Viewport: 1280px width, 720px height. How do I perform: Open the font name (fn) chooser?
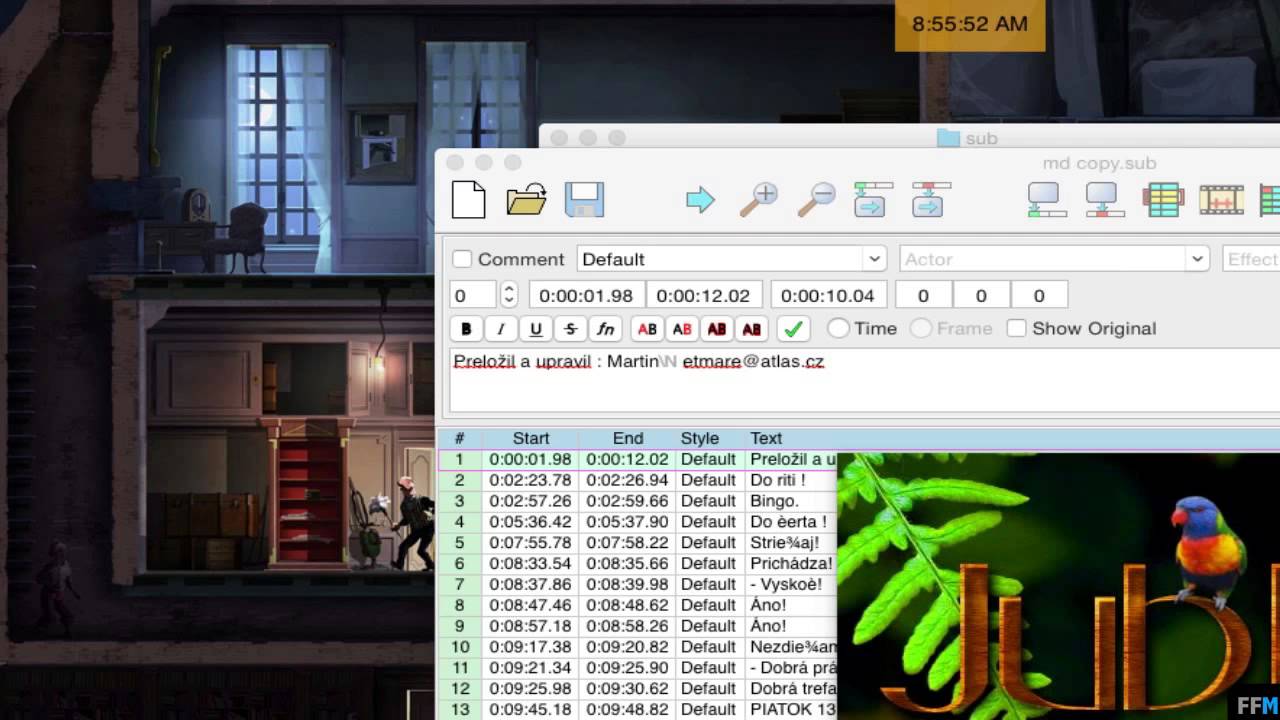pos(606,329)
